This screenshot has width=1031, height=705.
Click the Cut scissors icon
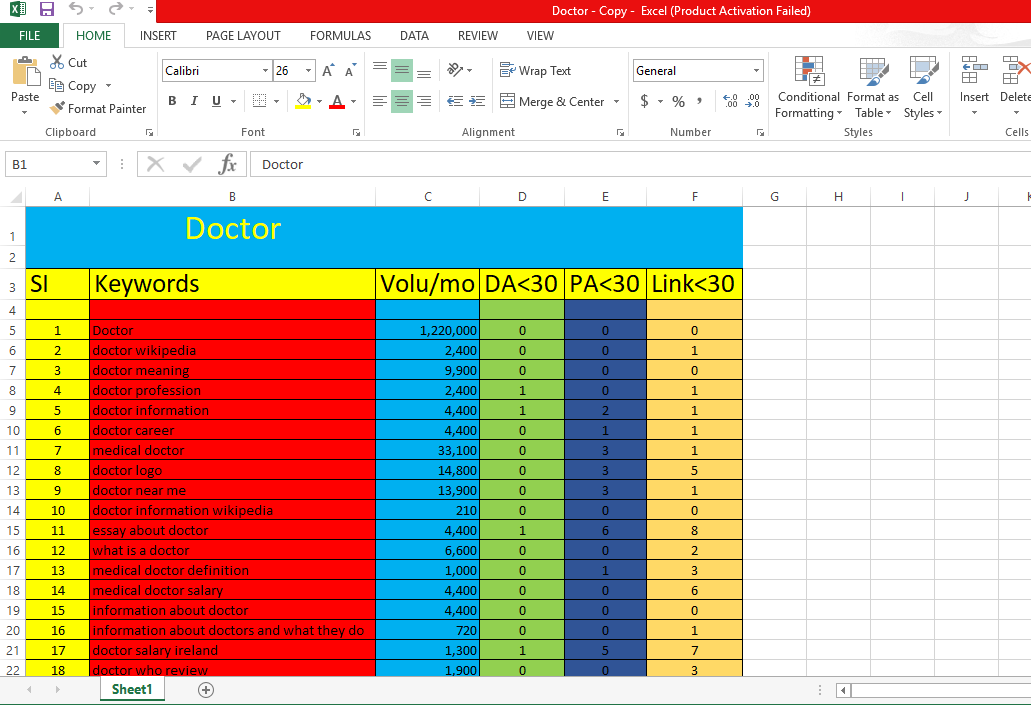[x=57, y=62]
